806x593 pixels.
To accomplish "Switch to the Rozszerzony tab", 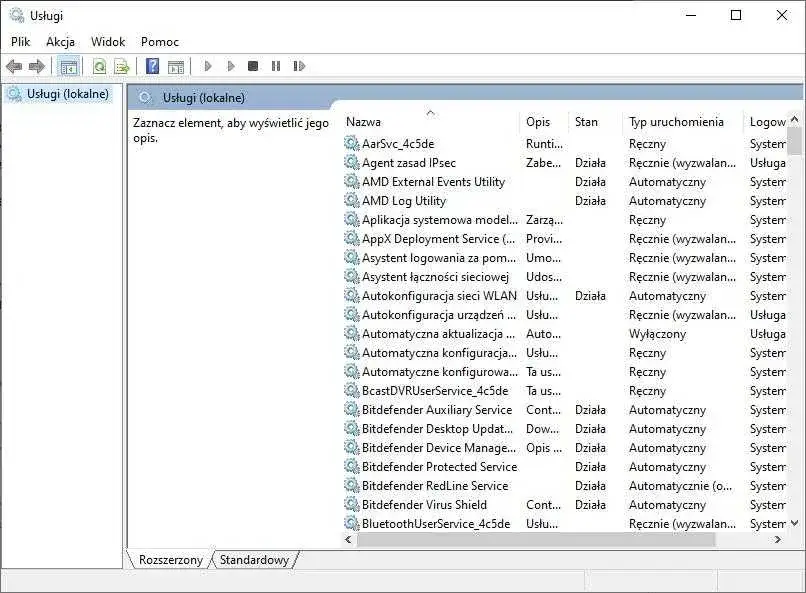I will pos(171,560).
